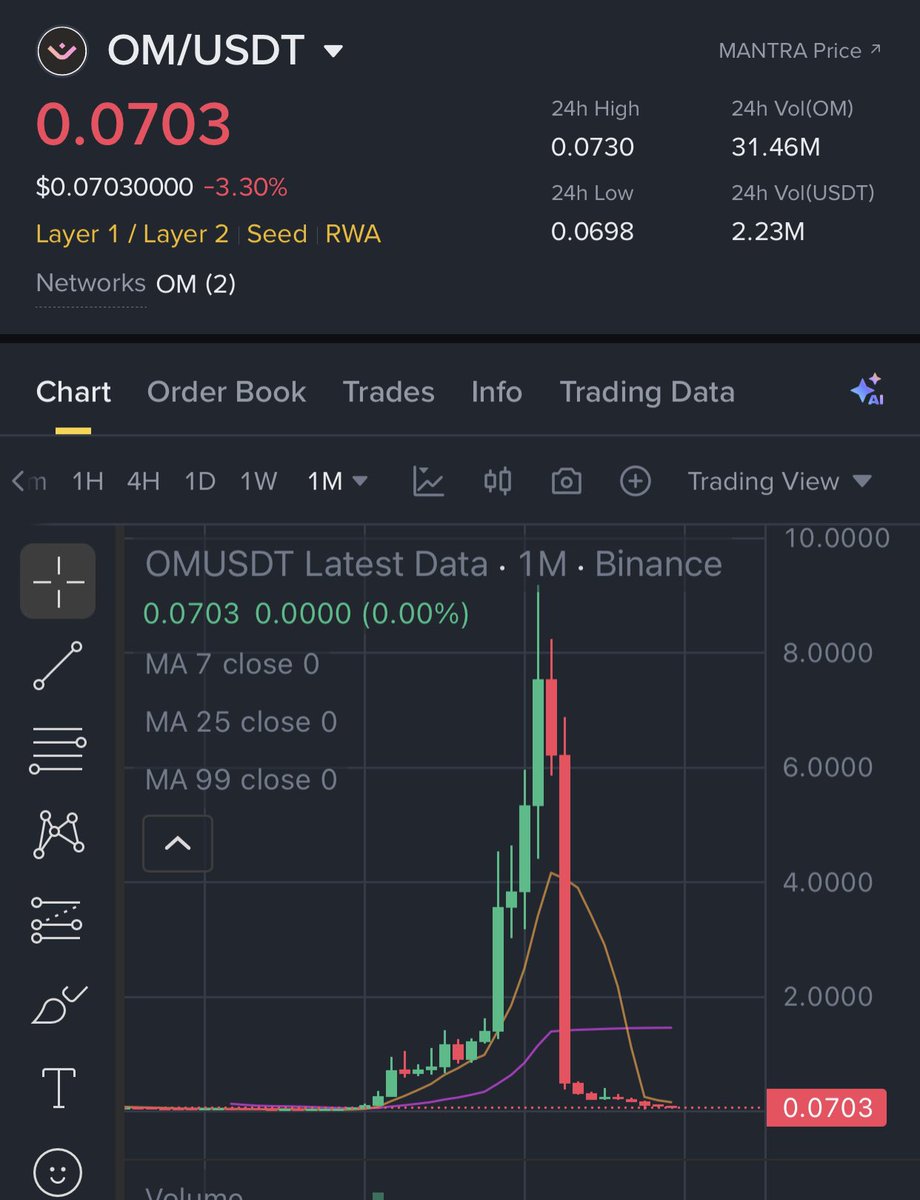Open the 1M interval dropdown
Viewport: 920px width, 1200px height.
pyautogui.click(x=337, y=481)
